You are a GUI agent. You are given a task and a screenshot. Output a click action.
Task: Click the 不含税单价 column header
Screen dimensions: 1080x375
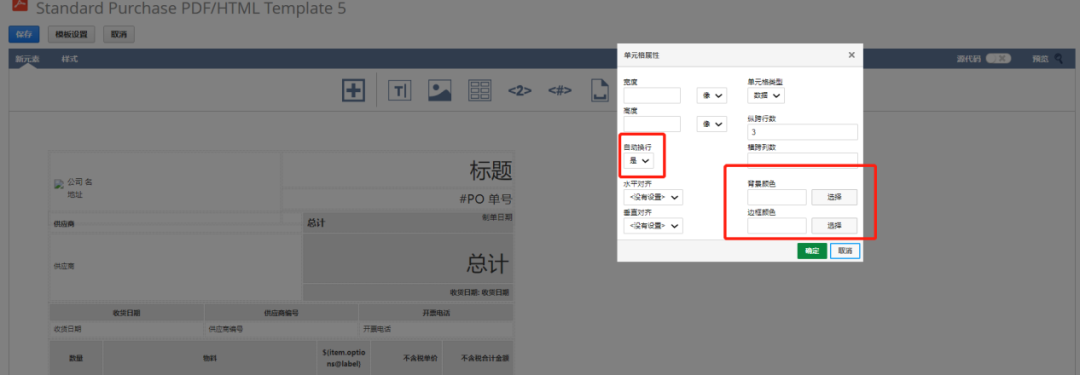point(406,358)
